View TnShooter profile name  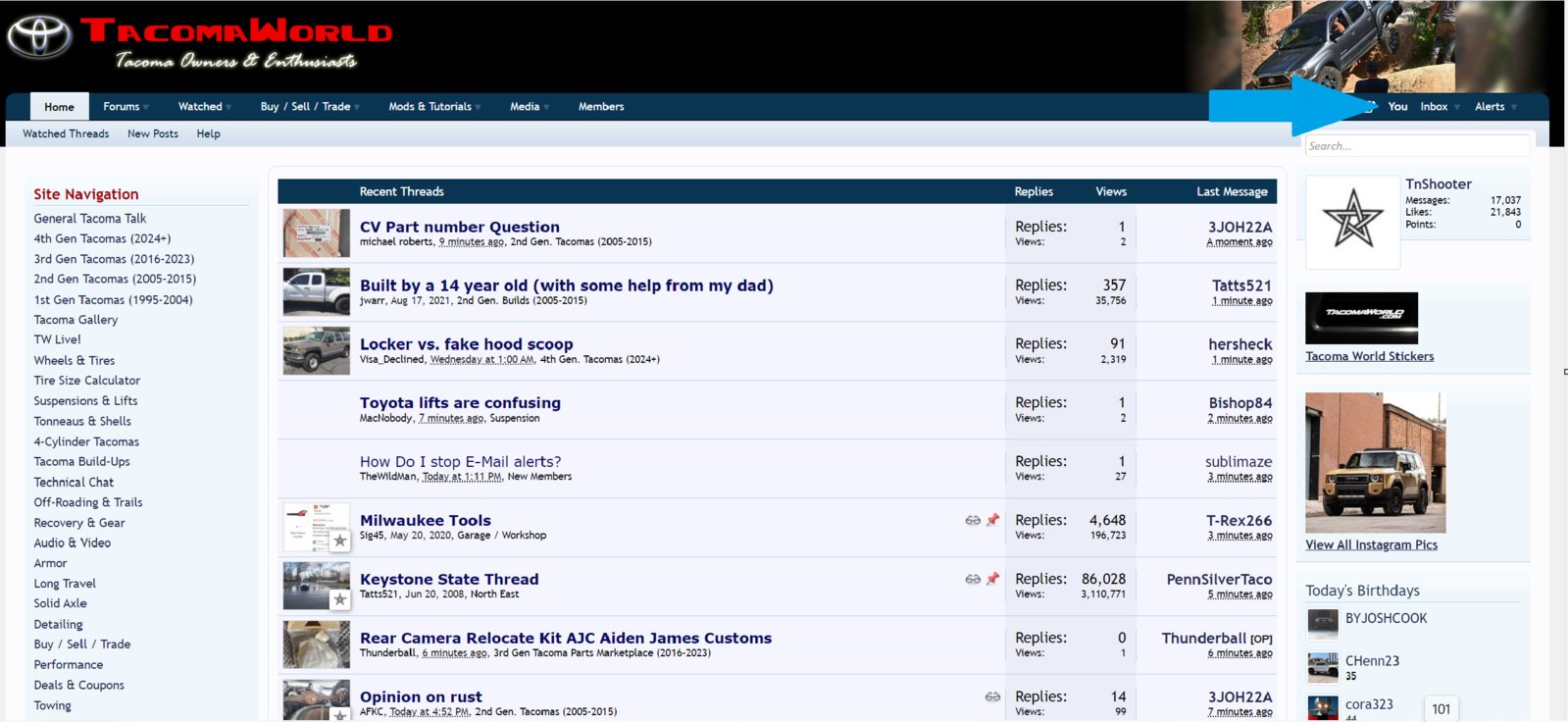click(x=1439, y=184)
